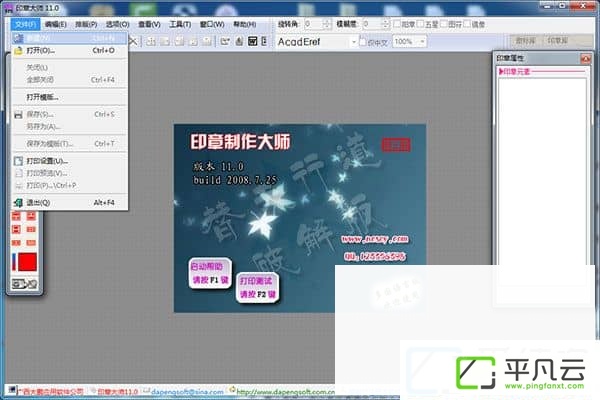Open the 编辑(E) menu
Screen dimensions: 600x400
click(55, 24)
